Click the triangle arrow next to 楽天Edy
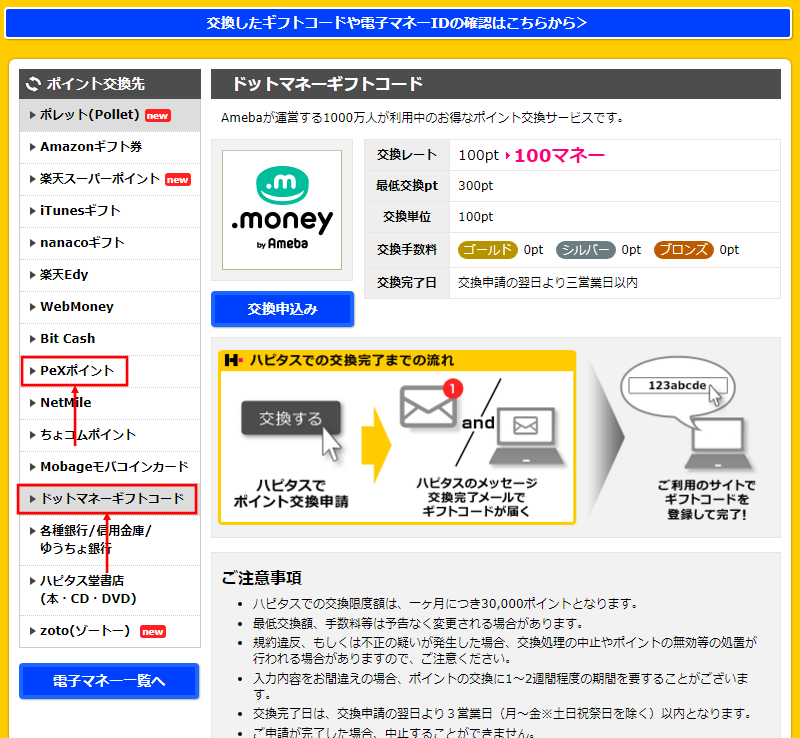The width and height of the screenshot is (800, 738). point(33,275)
